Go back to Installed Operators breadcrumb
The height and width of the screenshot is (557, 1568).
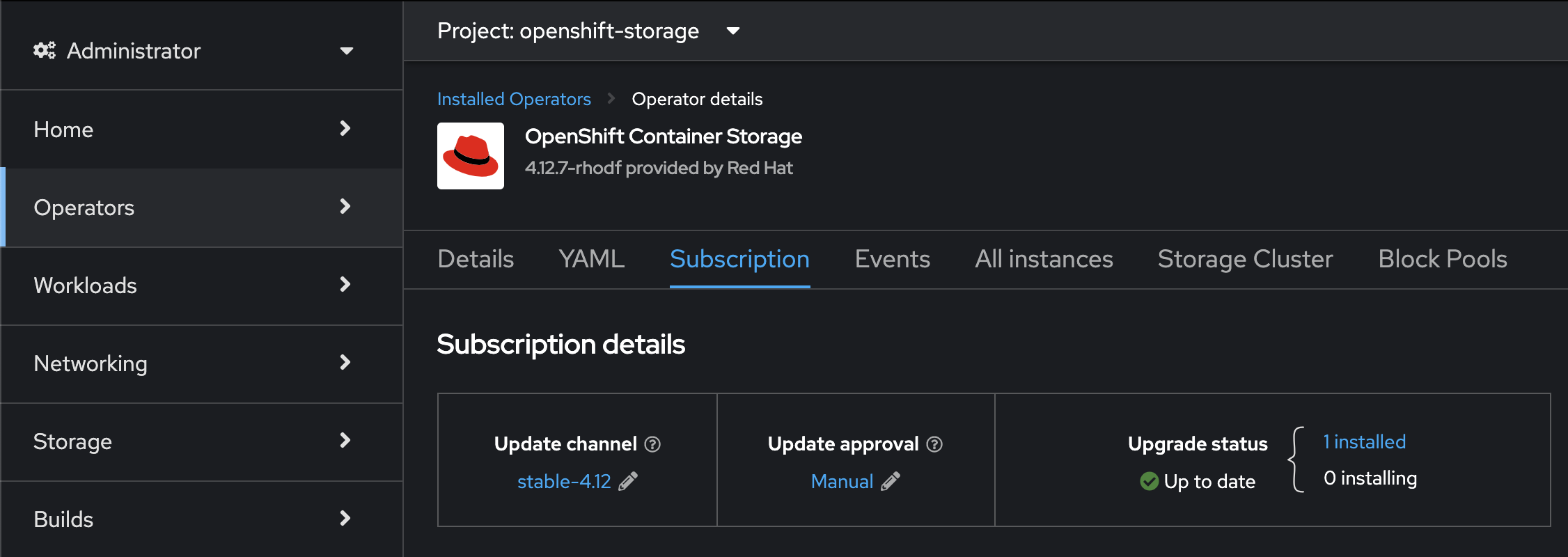[x=514, y=99]
